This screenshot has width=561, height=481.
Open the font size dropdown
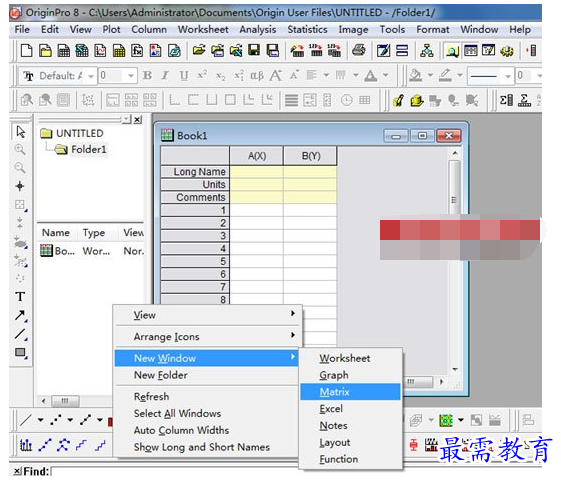click(131, 76)
